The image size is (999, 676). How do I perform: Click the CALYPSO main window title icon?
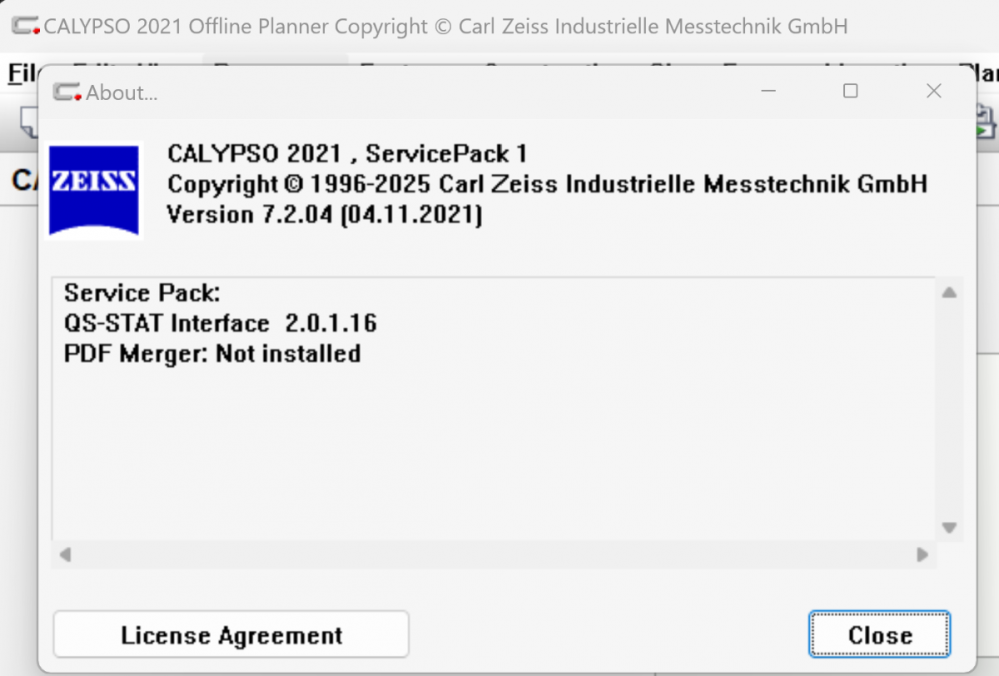click(x=25, y=27)
